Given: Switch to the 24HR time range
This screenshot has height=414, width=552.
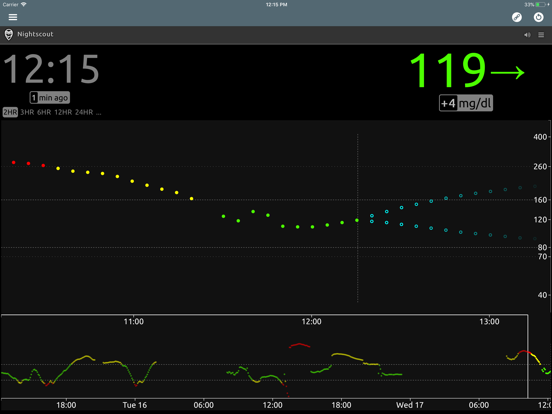Looking at the screenshot, I should pyautogui.click(x=84, y=112).
